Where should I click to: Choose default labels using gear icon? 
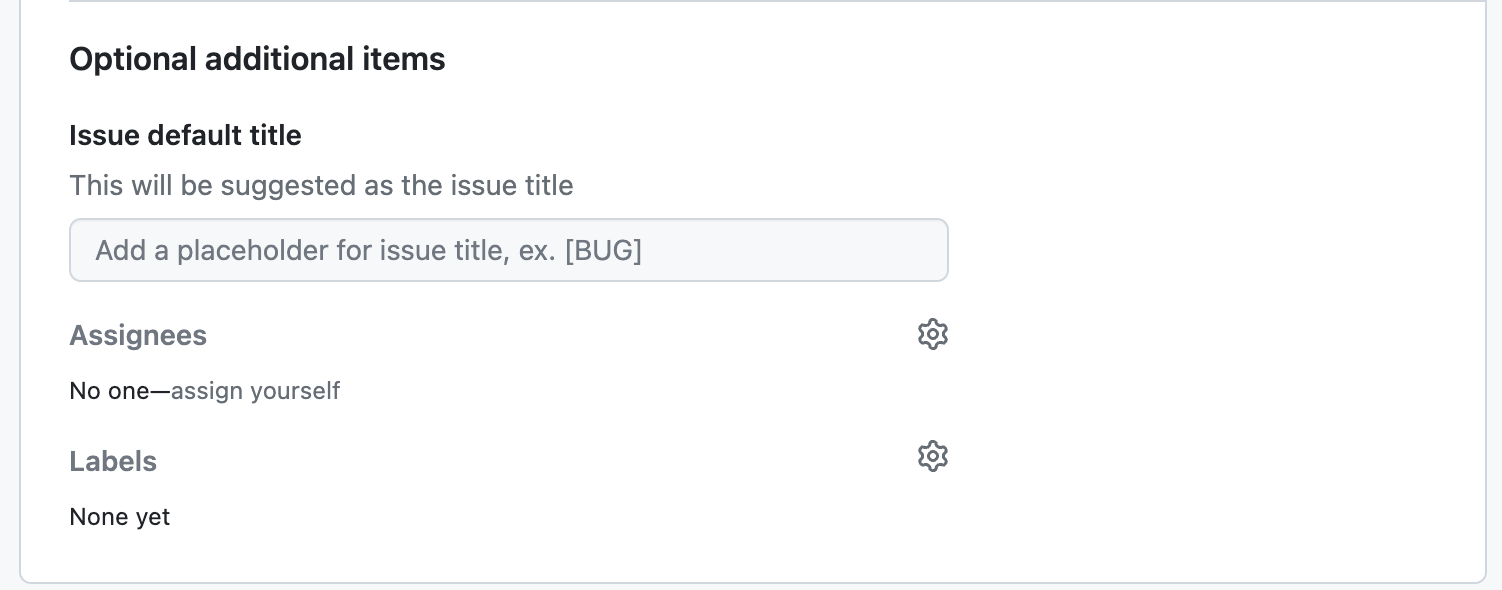932,456
